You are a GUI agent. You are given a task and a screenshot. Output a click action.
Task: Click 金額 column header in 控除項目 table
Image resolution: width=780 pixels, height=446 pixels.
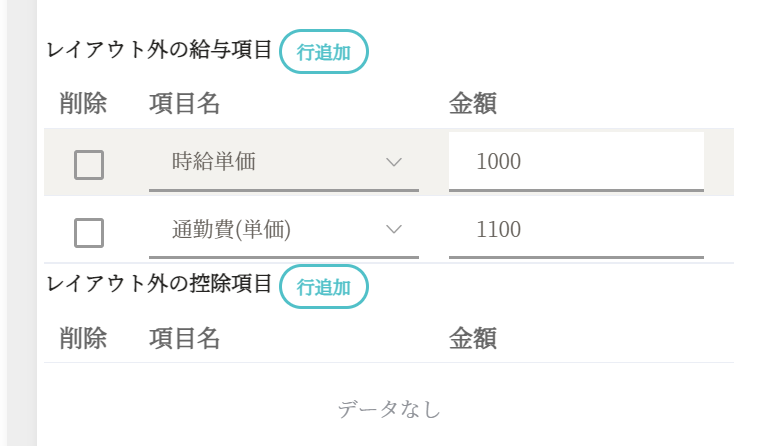[x=473, y=338]
